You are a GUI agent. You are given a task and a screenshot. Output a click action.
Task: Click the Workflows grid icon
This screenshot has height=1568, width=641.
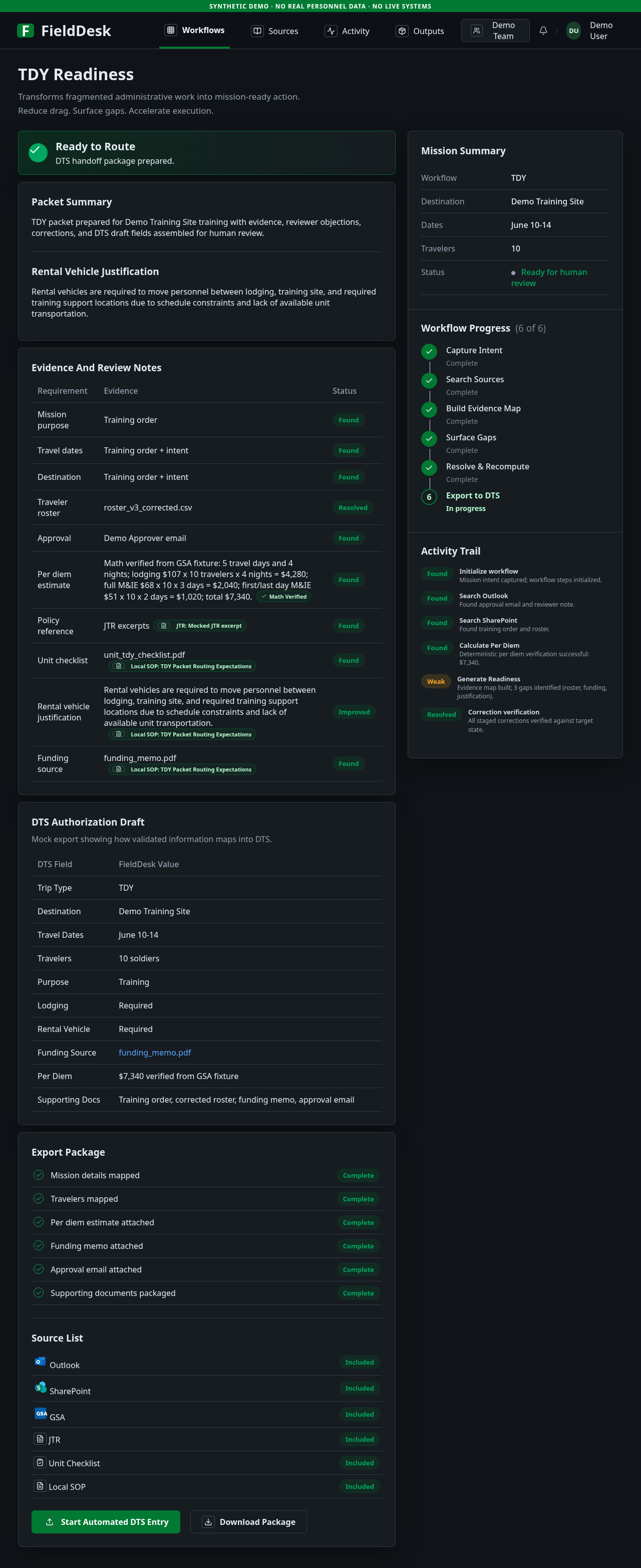171,30
